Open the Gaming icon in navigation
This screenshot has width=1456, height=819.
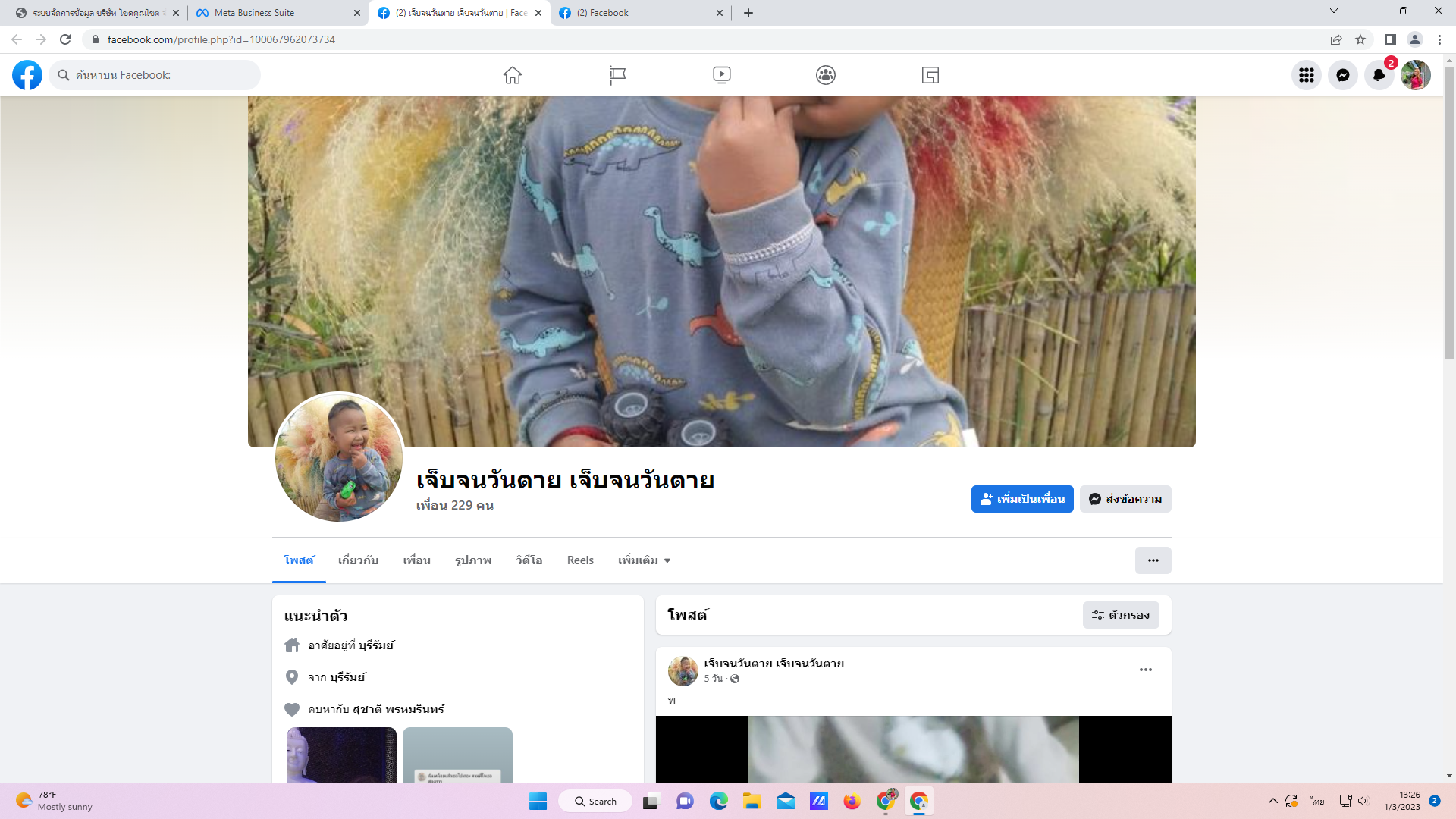point(930,75)
